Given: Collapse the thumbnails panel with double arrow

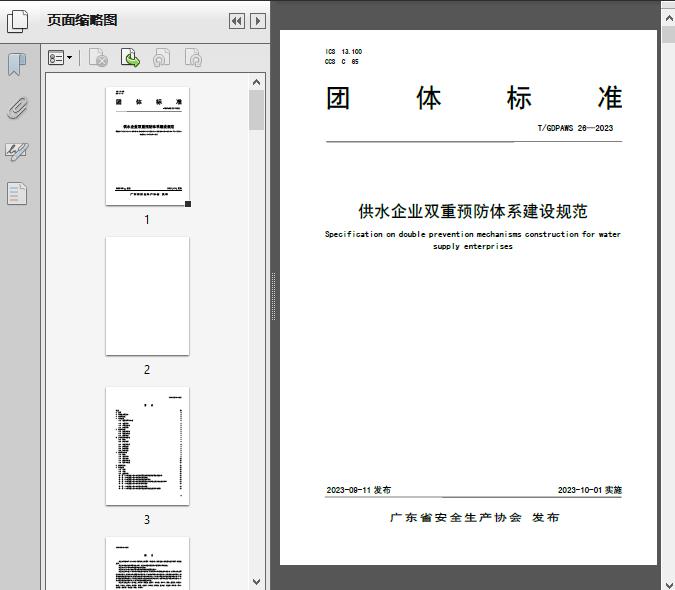Looking at the screenshot, I should click(237, 21).
